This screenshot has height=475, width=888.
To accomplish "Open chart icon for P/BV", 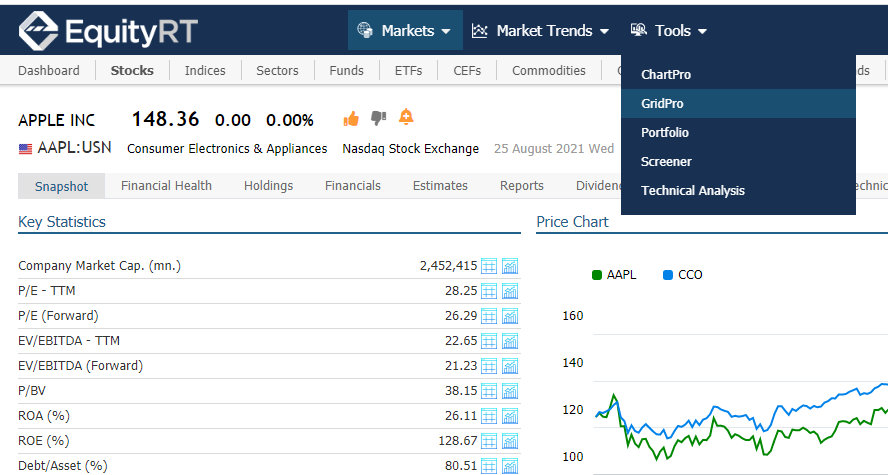I will point(510,391).
